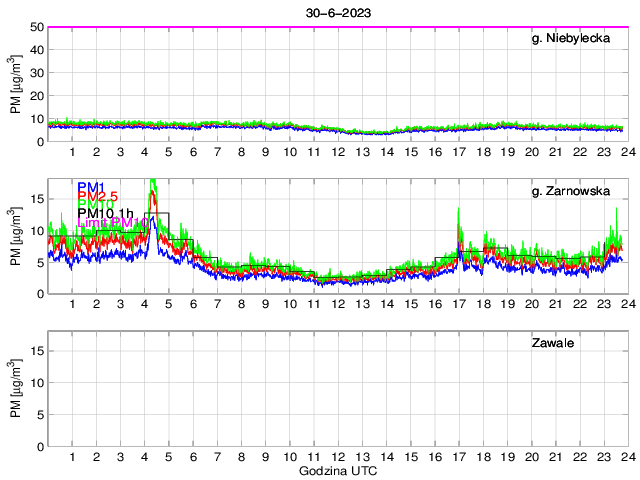
Task: Click the hour 17 spike in Zarnowska chart
Action: (458, 213)
